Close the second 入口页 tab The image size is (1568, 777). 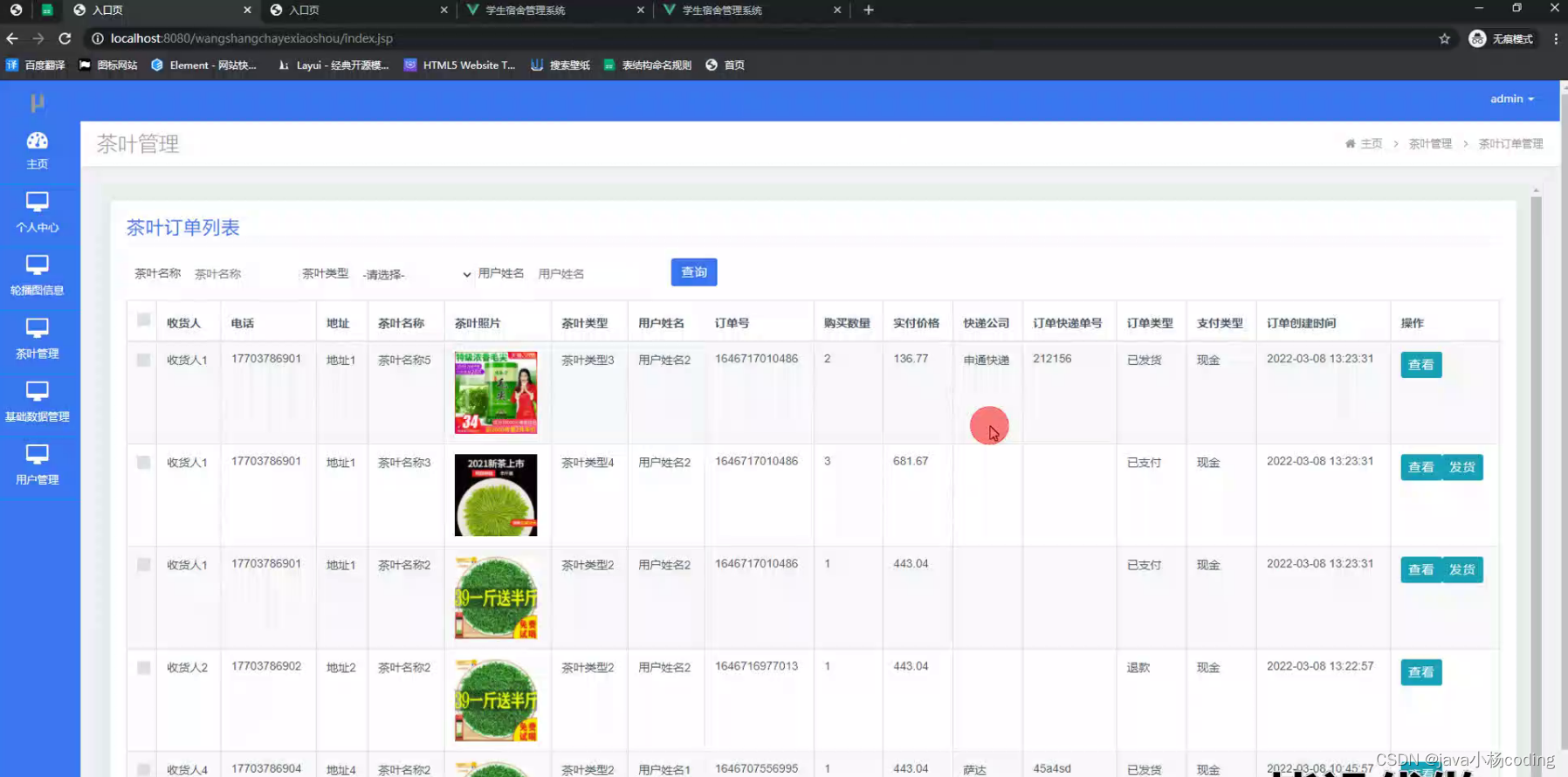(444, 10)
